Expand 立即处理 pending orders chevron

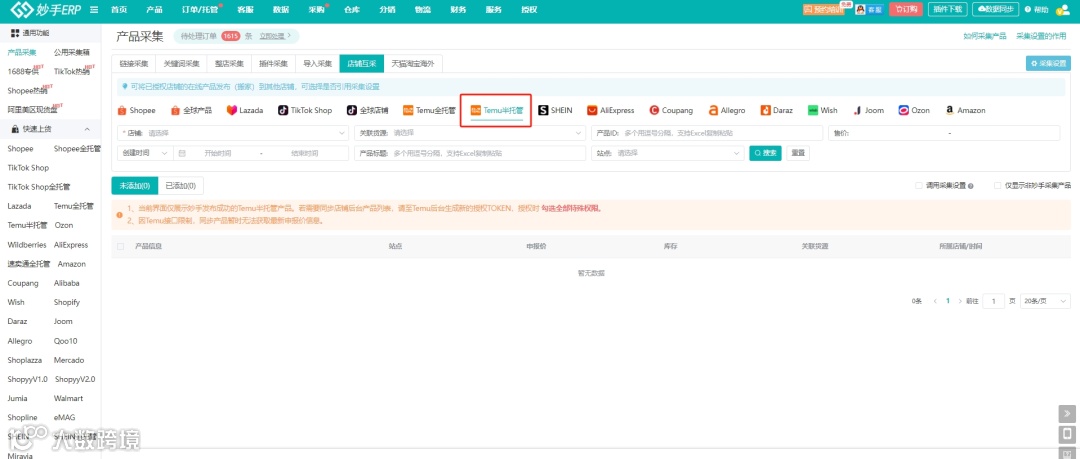tap(289, 35)
